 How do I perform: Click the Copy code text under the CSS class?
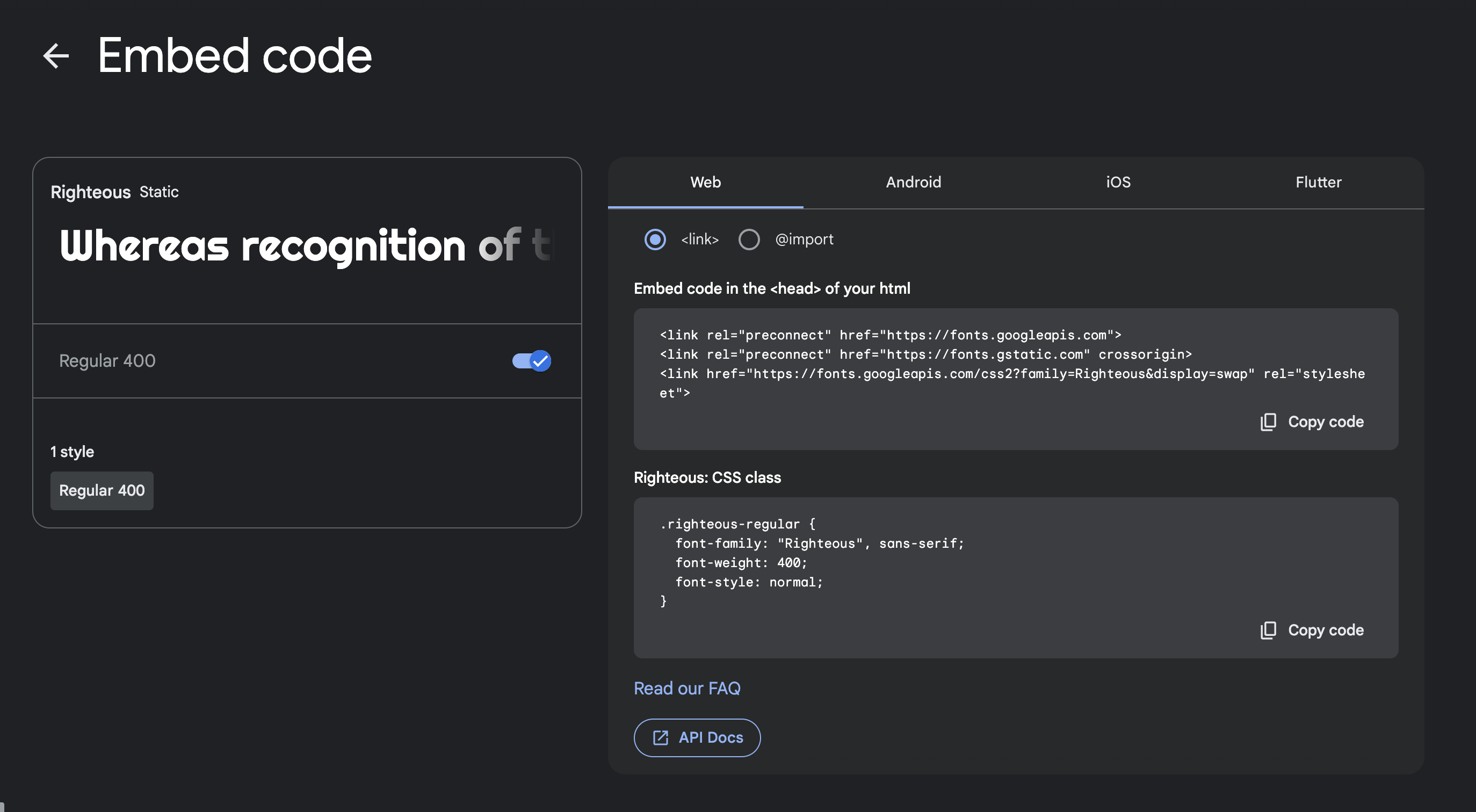(x=1325, y=630)
